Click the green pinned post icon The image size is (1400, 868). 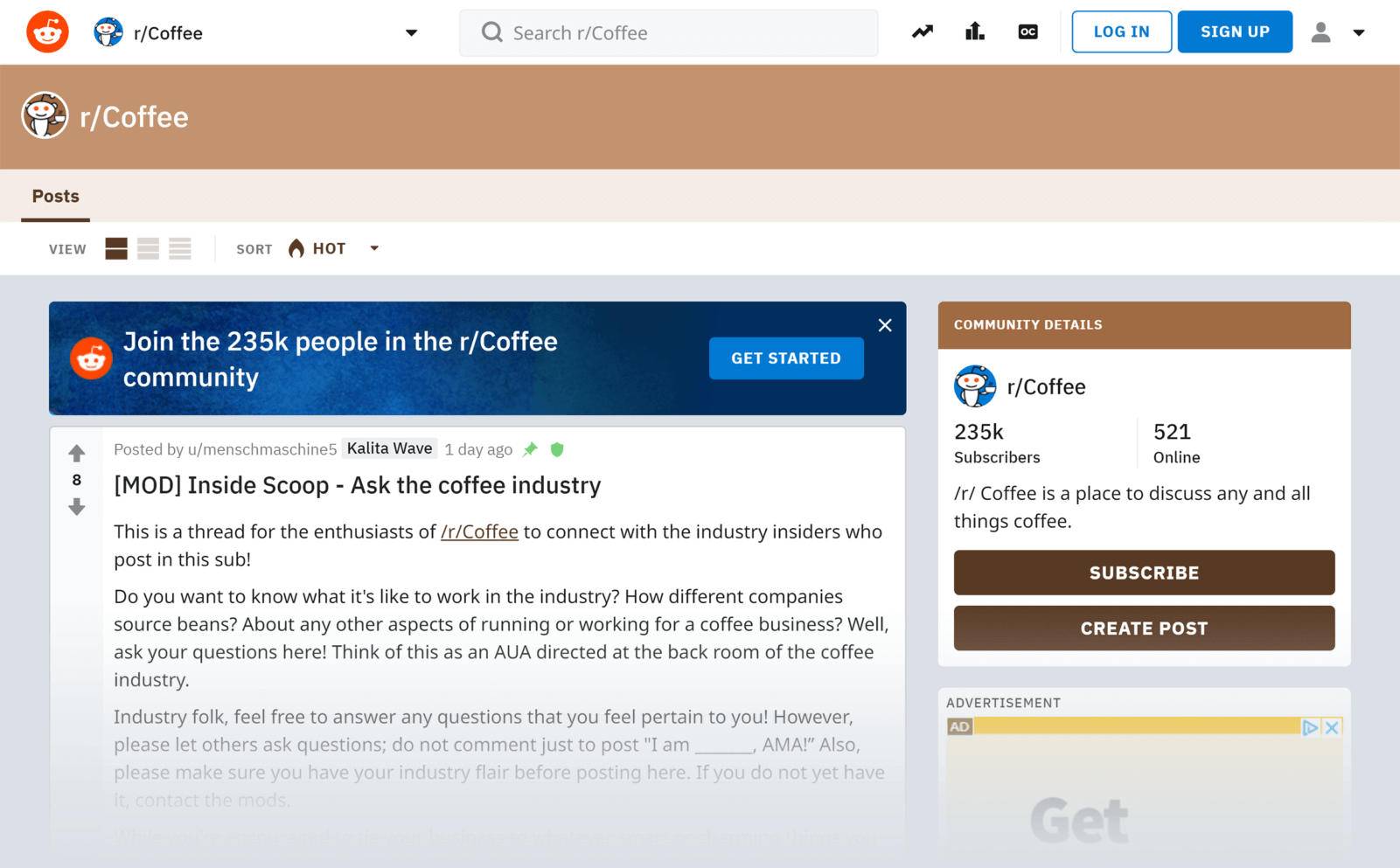click(530, 449)
